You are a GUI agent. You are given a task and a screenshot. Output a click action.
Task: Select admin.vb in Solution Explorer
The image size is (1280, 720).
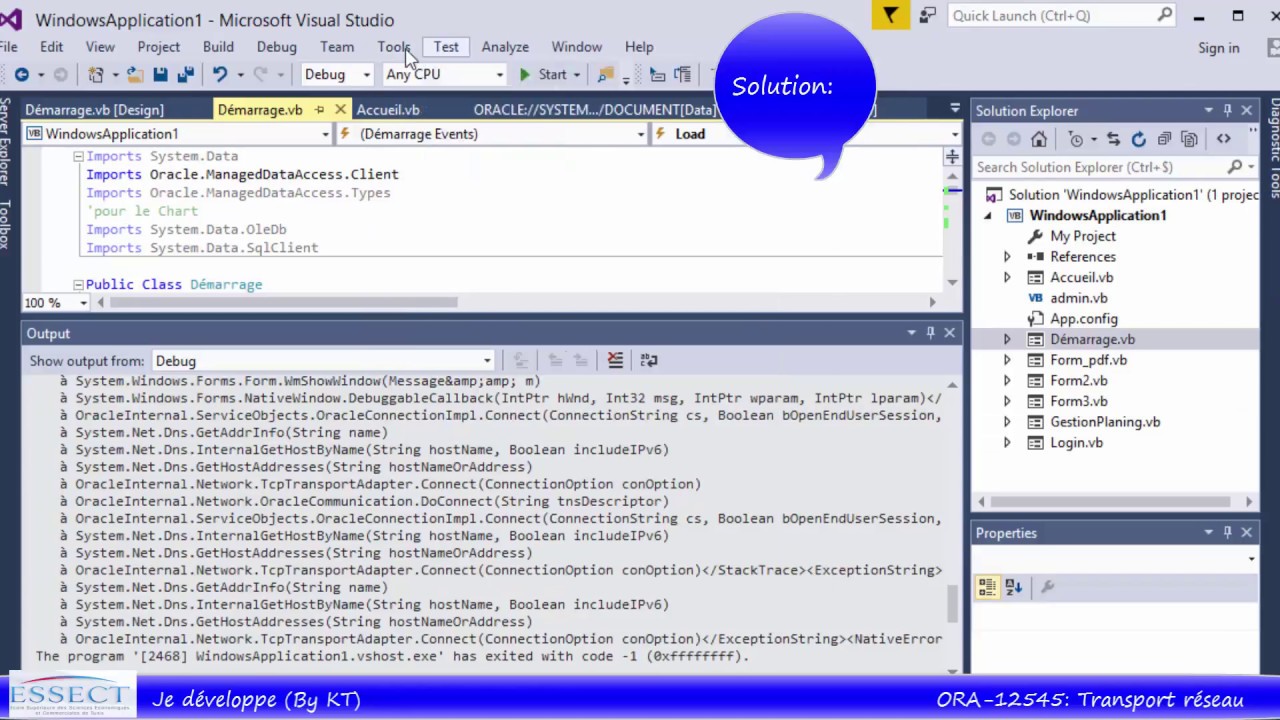(1078, 298)
